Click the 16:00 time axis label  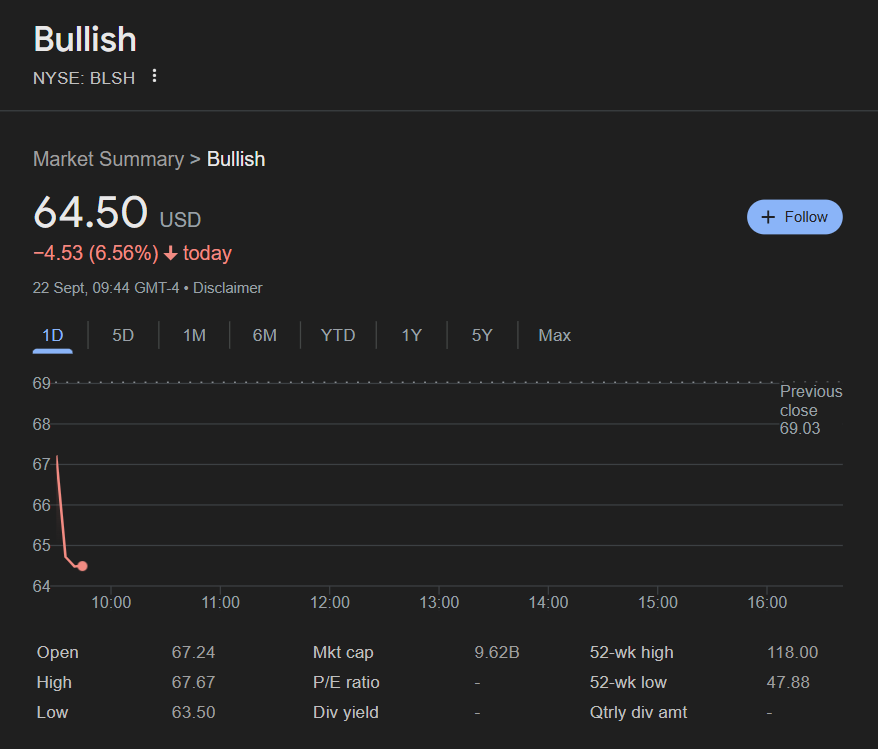click(x=767, y=602)
